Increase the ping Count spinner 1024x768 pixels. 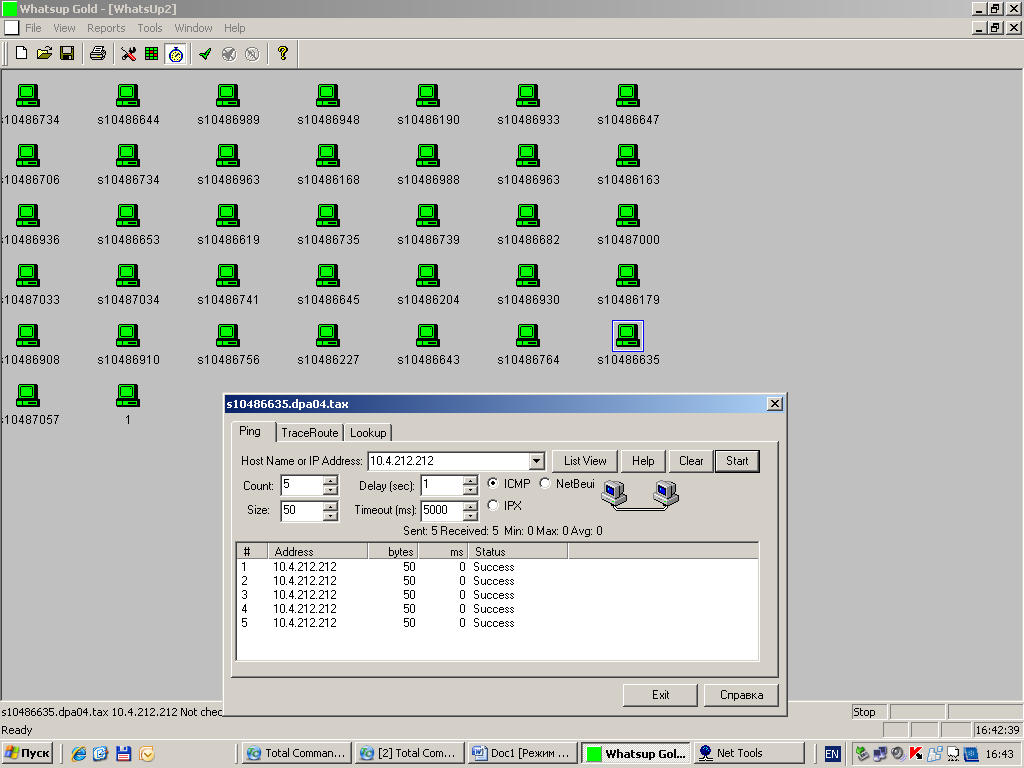click(x=330, y=481)
